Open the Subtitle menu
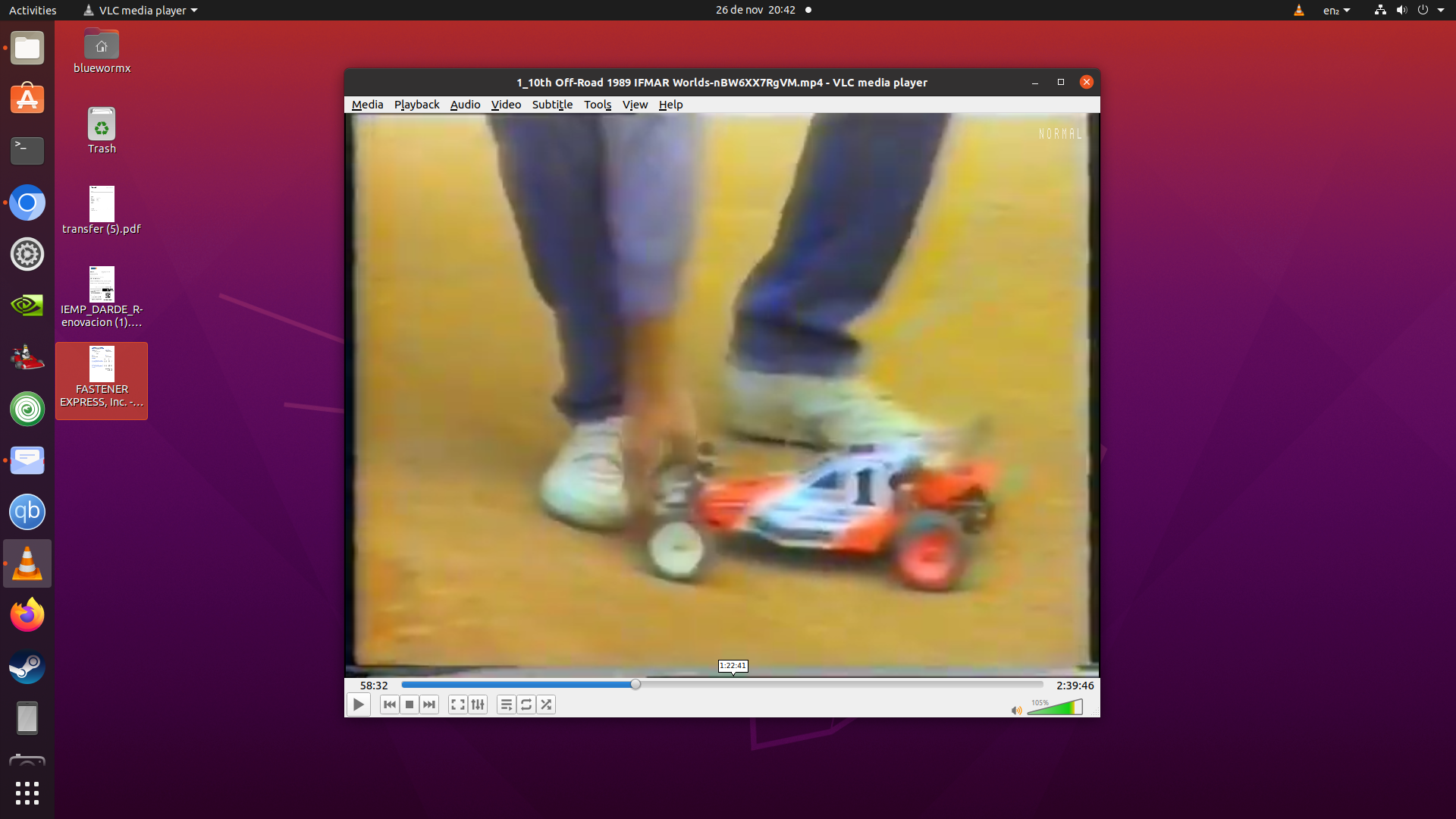 [552, 105]
